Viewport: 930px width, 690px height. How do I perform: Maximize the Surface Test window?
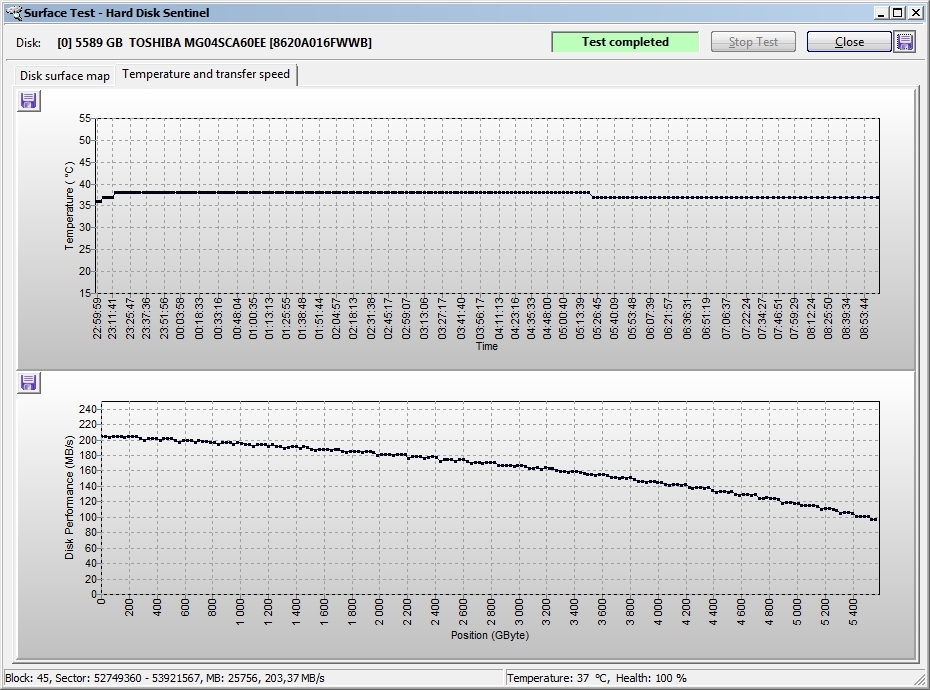897,13
